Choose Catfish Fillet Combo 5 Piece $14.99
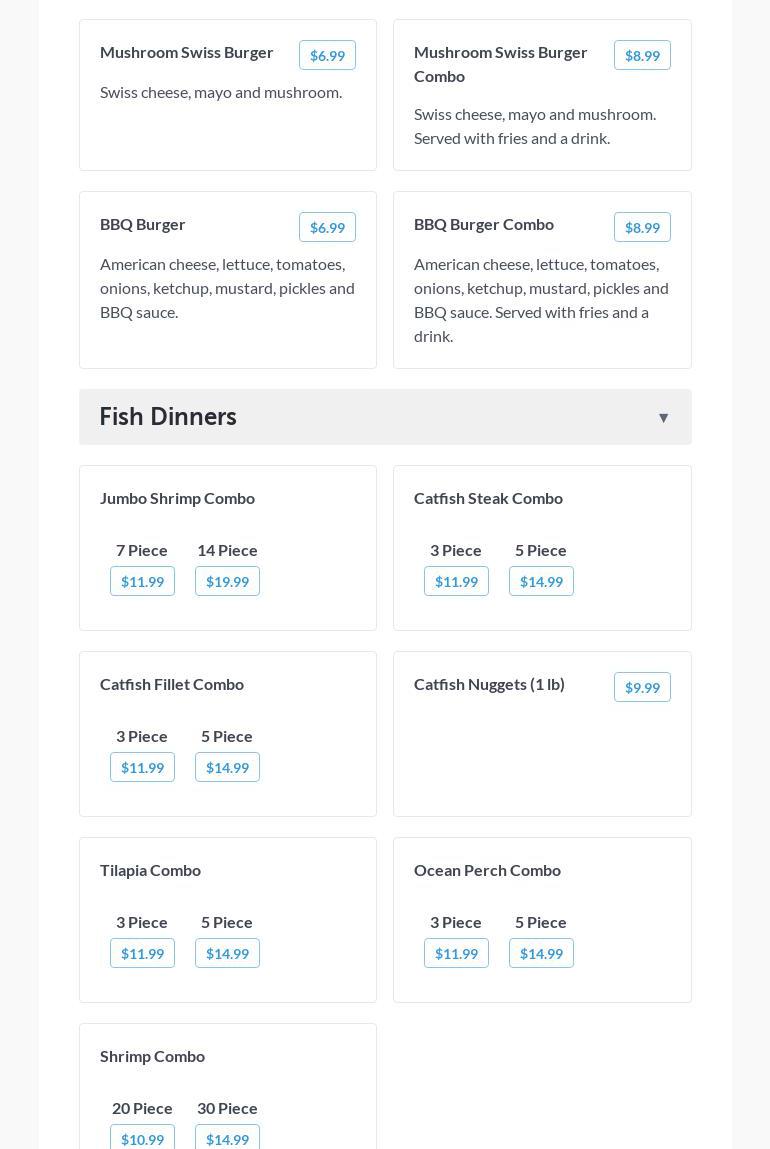Screen dimensions: 770x1149 click(x=227, y=768)
